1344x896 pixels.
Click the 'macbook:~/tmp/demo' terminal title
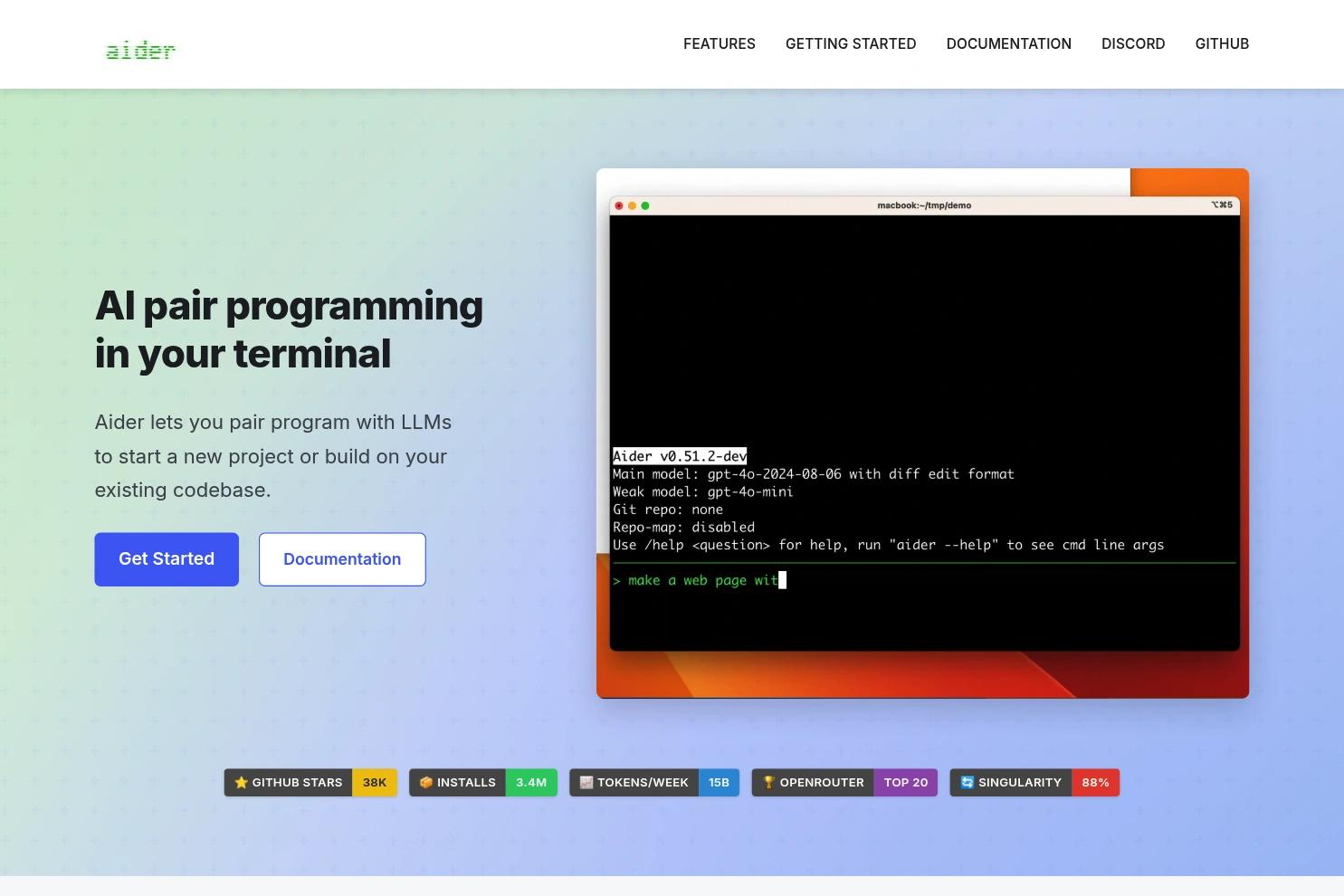point(924,205)
